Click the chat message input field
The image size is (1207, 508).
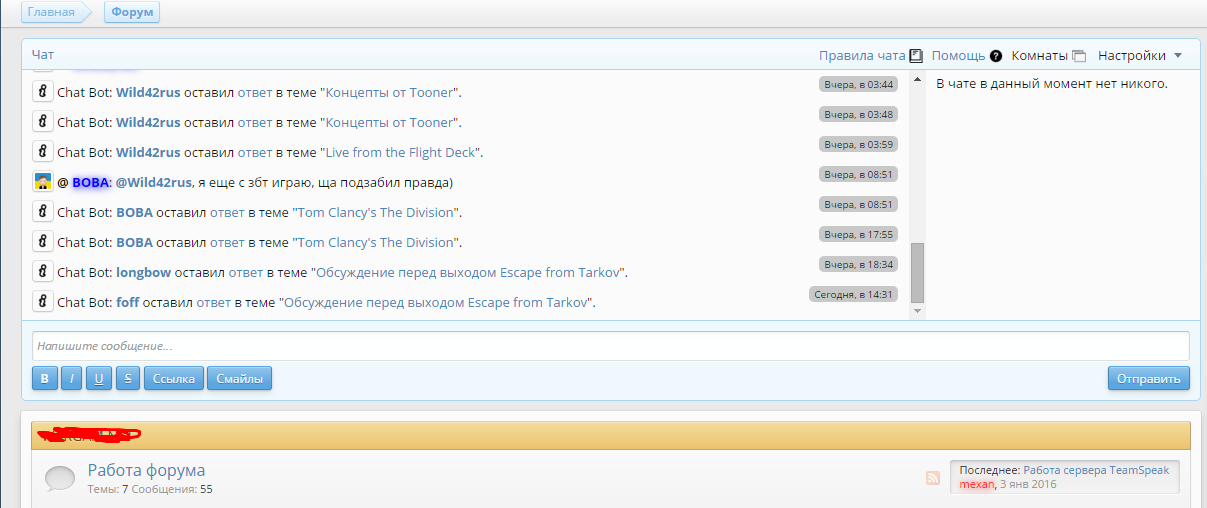click(610, 346)
